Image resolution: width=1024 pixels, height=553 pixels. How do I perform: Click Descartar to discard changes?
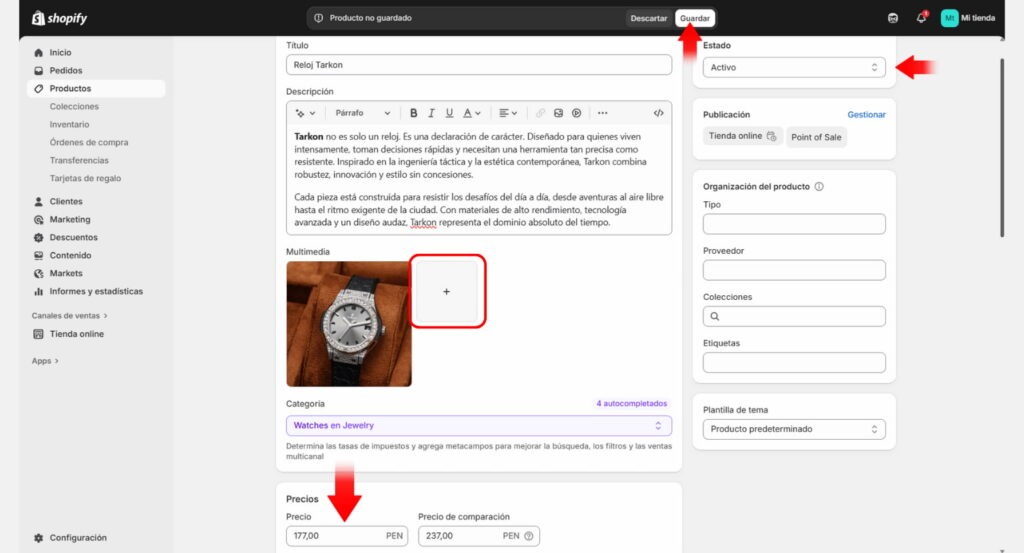(648, 18)
